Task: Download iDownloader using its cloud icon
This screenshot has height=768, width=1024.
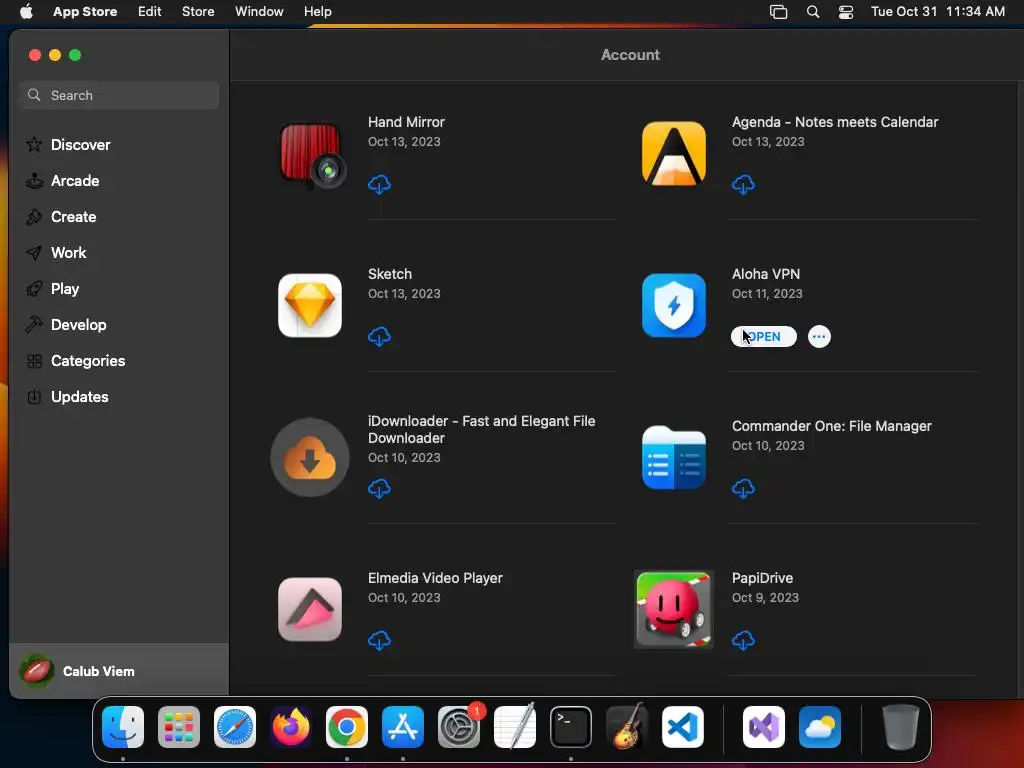Action: coord(379,488)
